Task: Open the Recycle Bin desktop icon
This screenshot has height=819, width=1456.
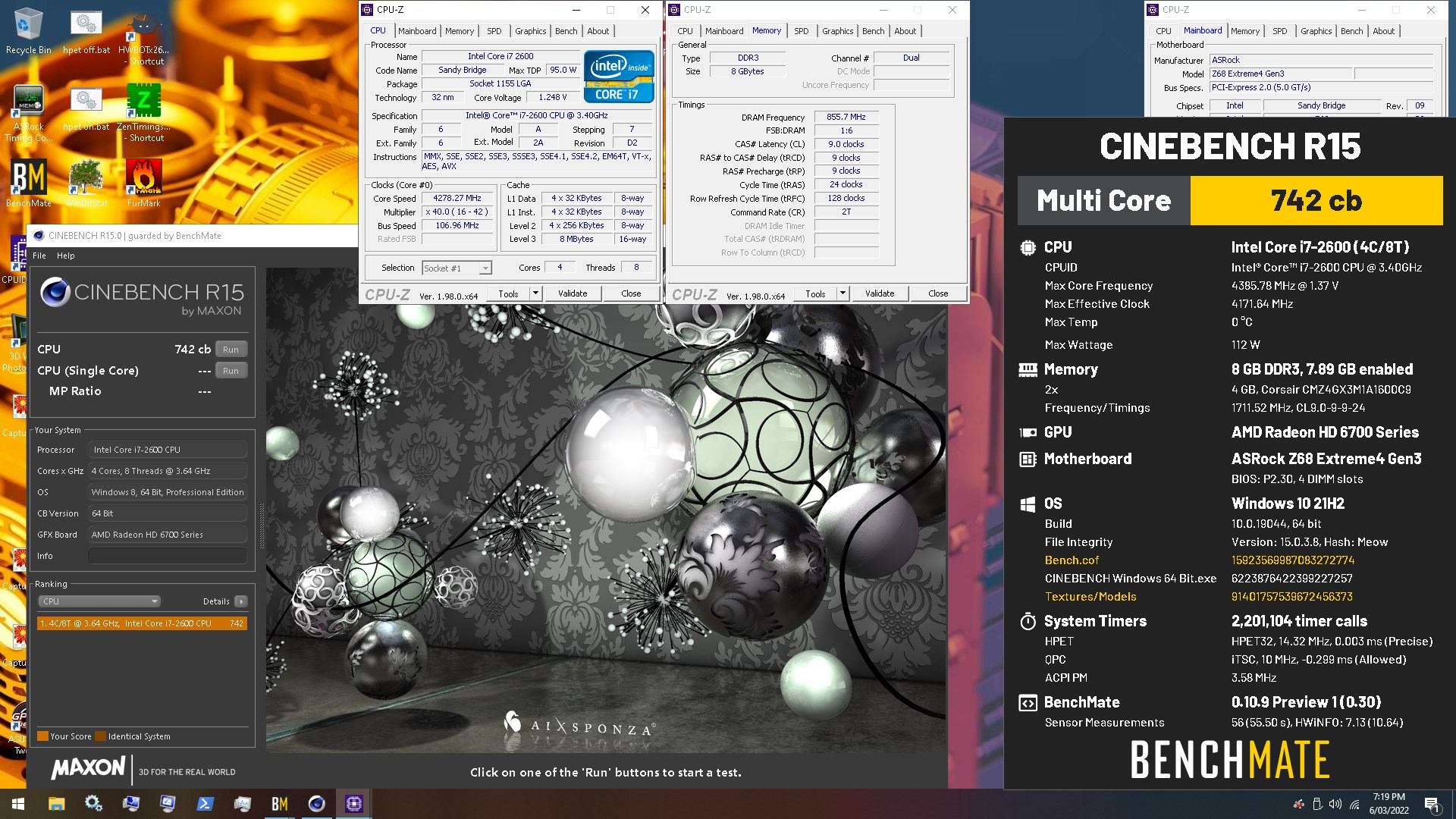Action: 28,32
